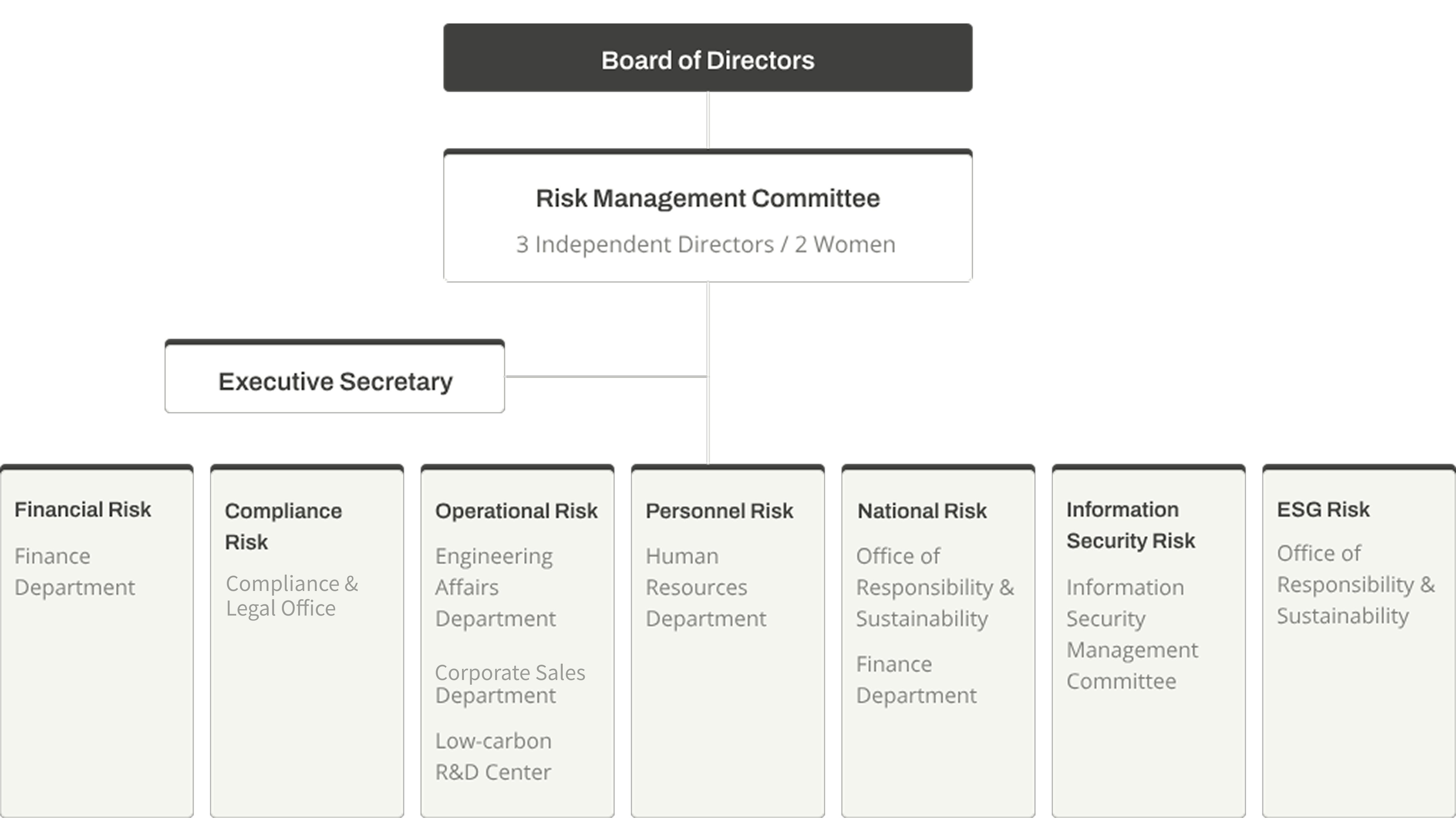Select the Risk Management Committee heading

pos(708,198)
